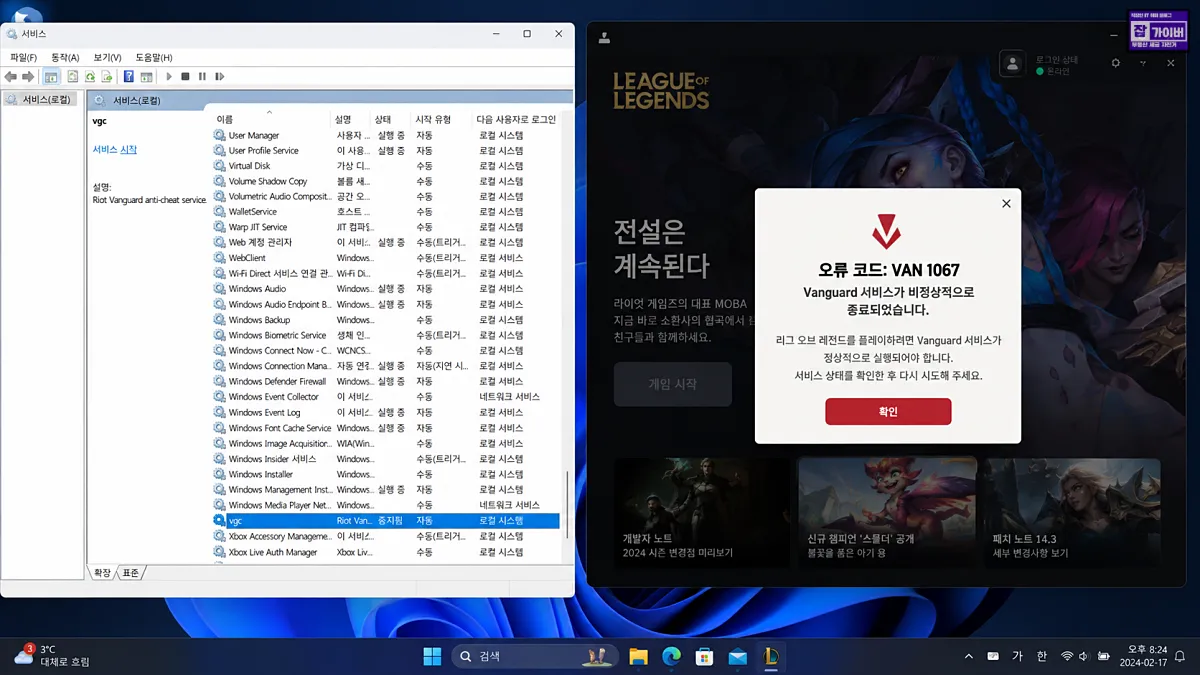
Task: Restart the service with the restart icon
Action: (x=219, y=77)
